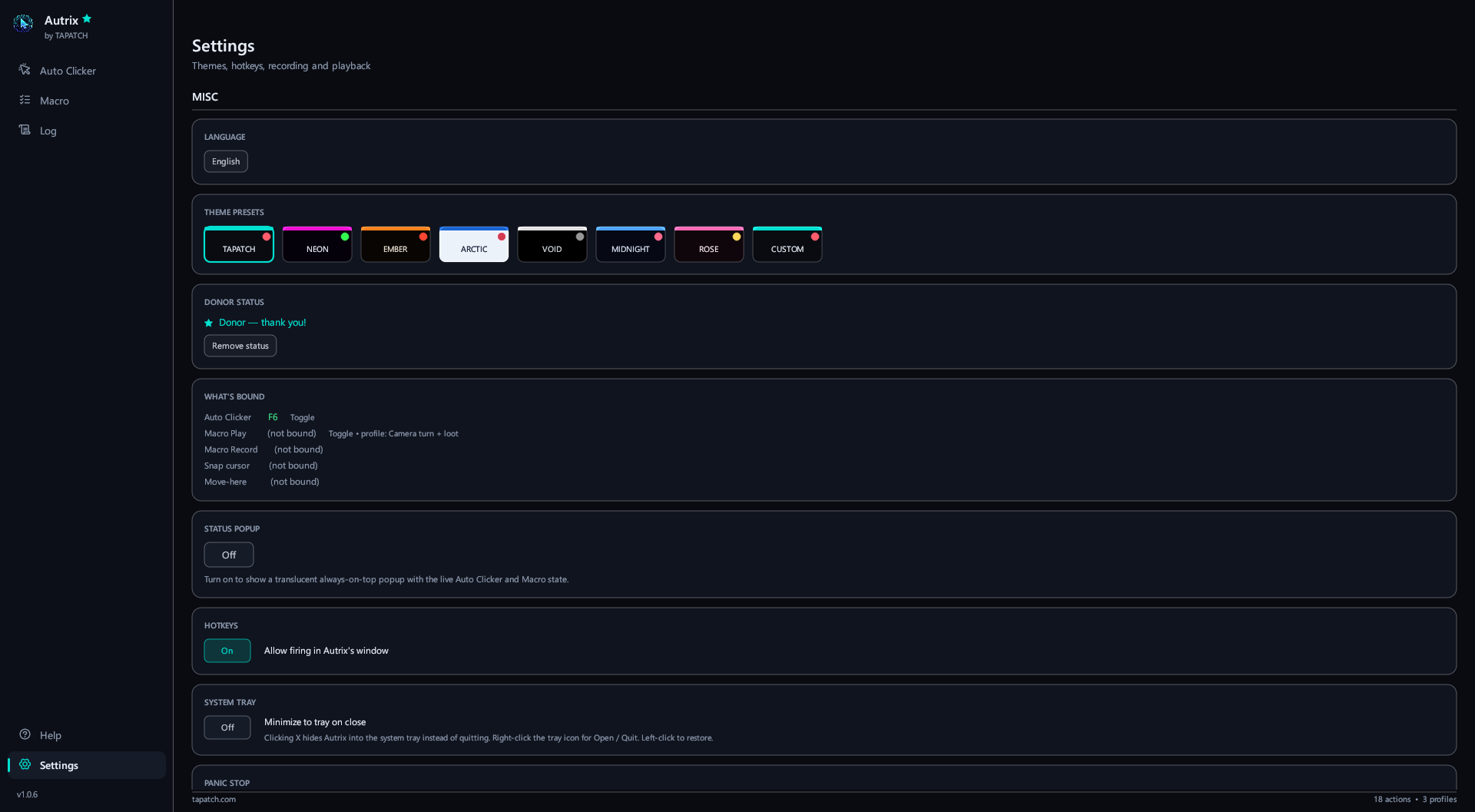Viewport: 1475px width, 812px height.
Task: Open the CUSTOM theme preset
Action: point(787,244)
